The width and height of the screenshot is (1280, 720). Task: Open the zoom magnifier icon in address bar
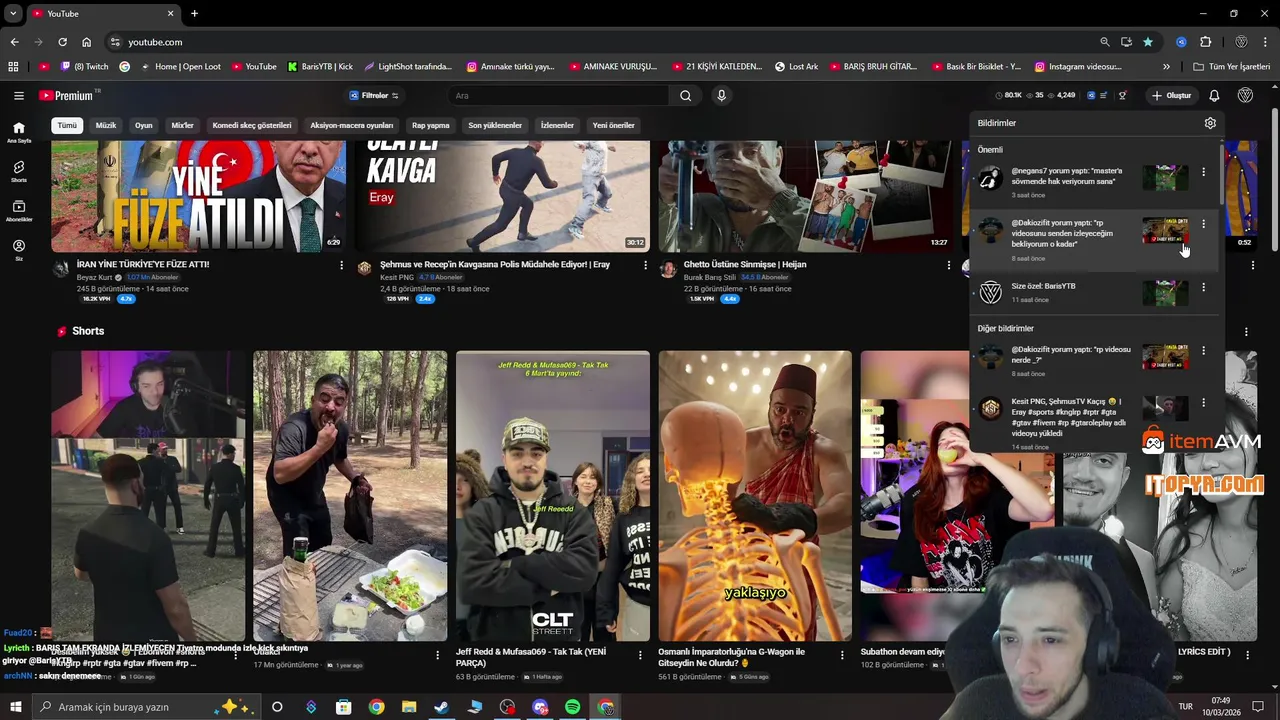pos(1104,42)
